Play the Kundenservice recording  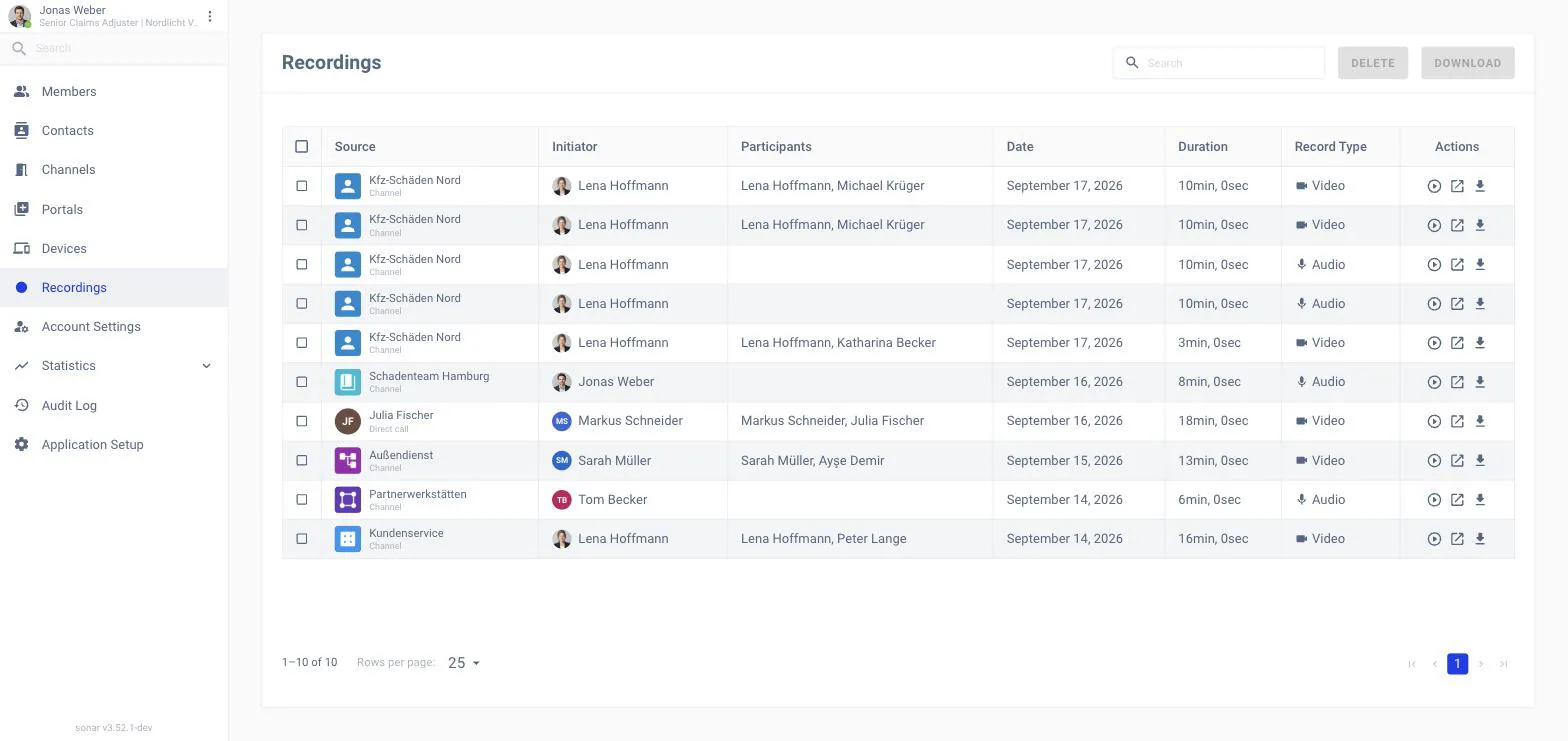coord(1434,539)
